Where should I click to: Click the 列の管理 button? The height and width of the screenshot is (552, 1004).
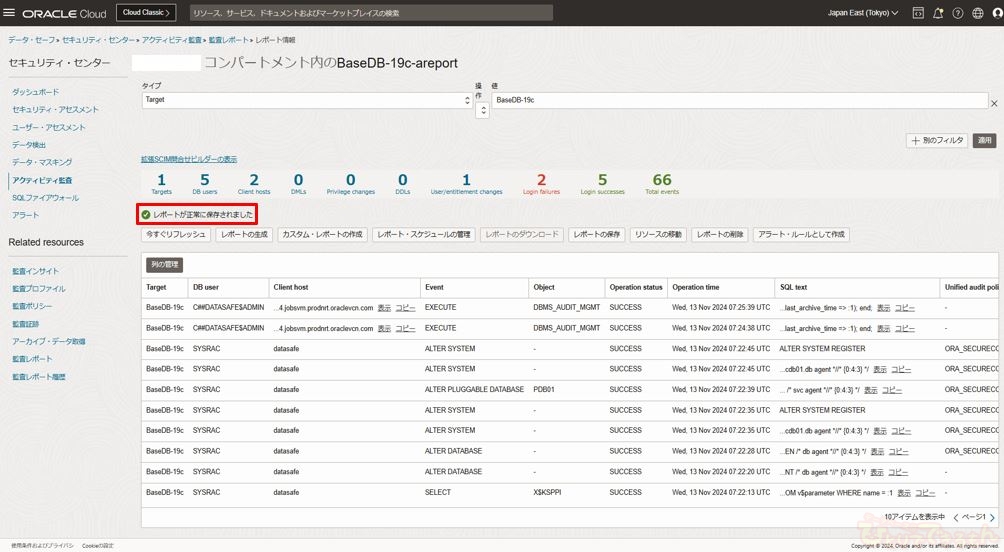[x=165, y=264]
